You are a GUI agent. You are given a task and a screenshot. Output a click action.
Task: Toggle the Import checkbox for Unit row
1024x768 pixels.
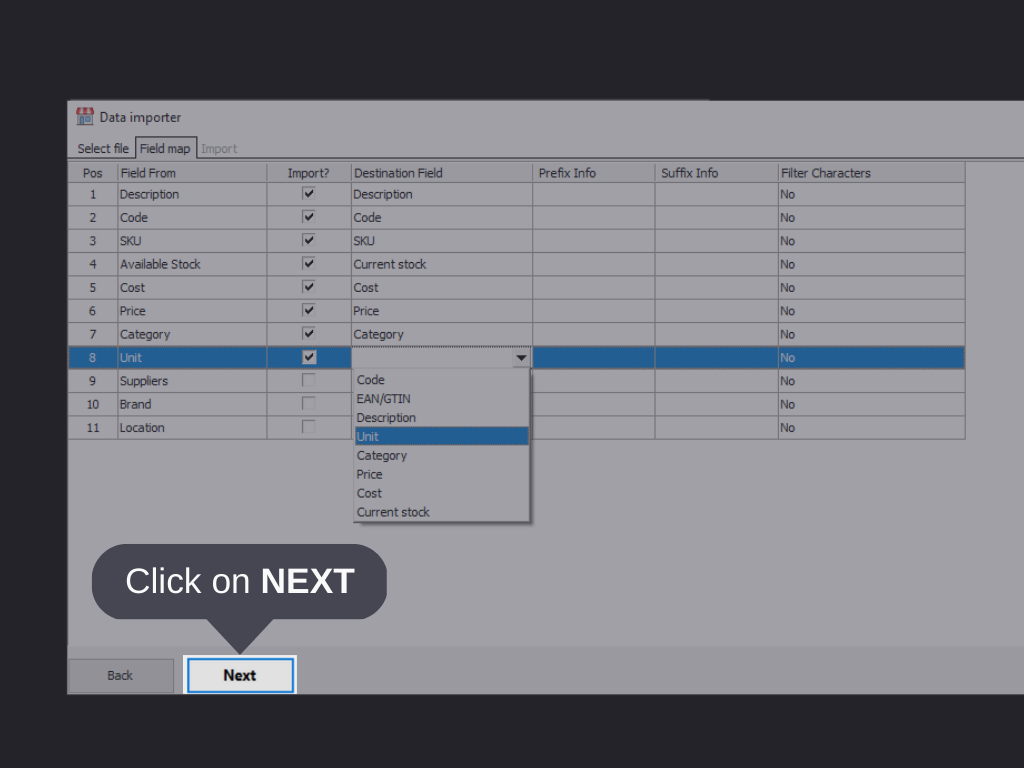click(x=309, y=357)
